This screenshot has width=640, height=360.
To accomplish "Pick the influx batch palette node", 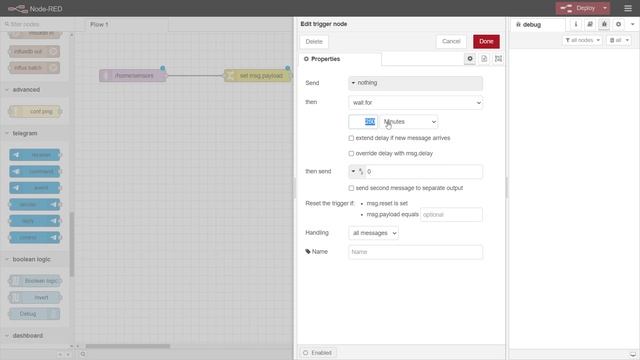I will click(35, 68).
